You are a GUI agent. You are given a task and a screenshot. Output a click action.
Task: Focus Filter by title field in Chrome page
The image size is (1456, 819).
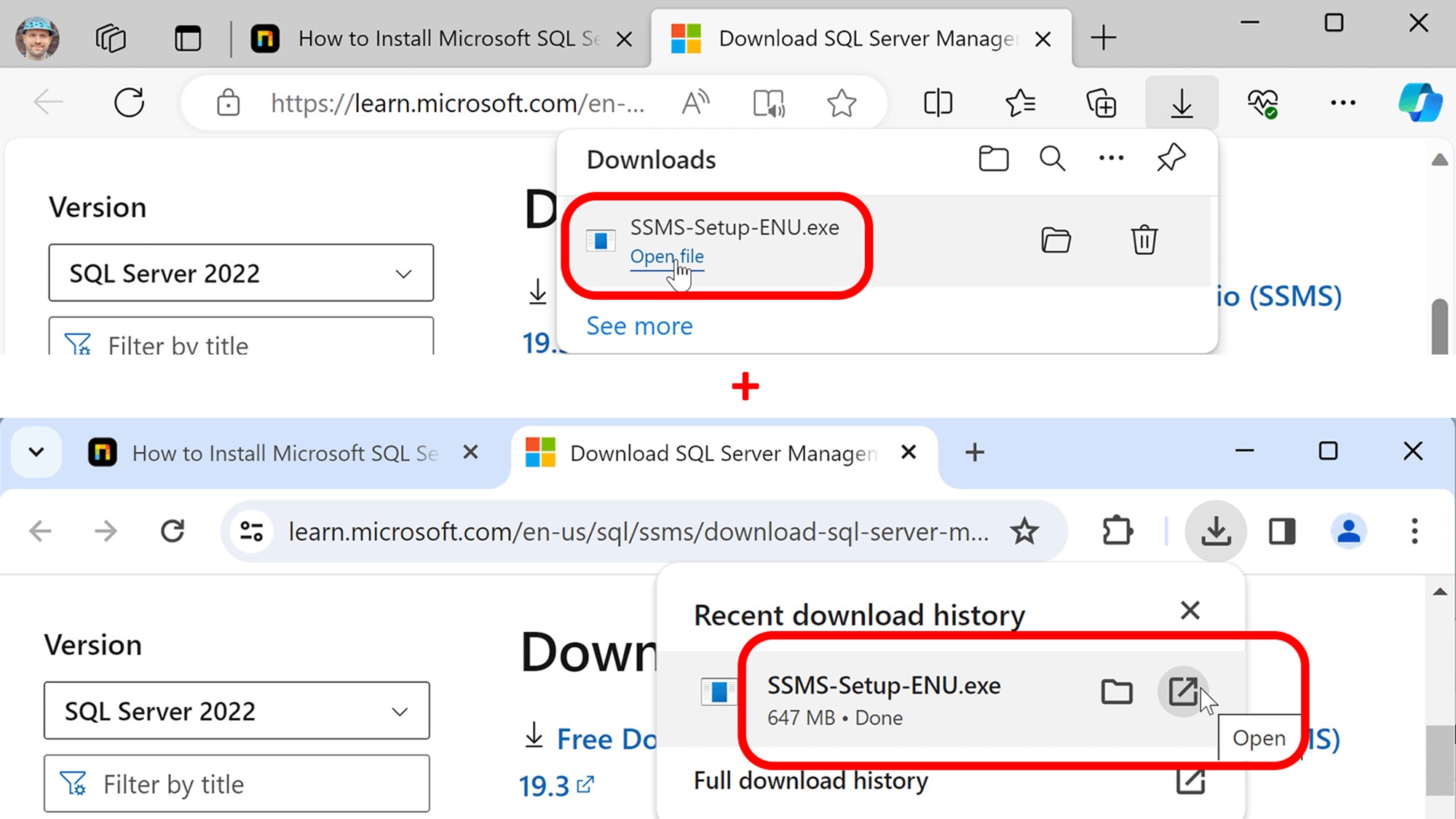[237, 783]
